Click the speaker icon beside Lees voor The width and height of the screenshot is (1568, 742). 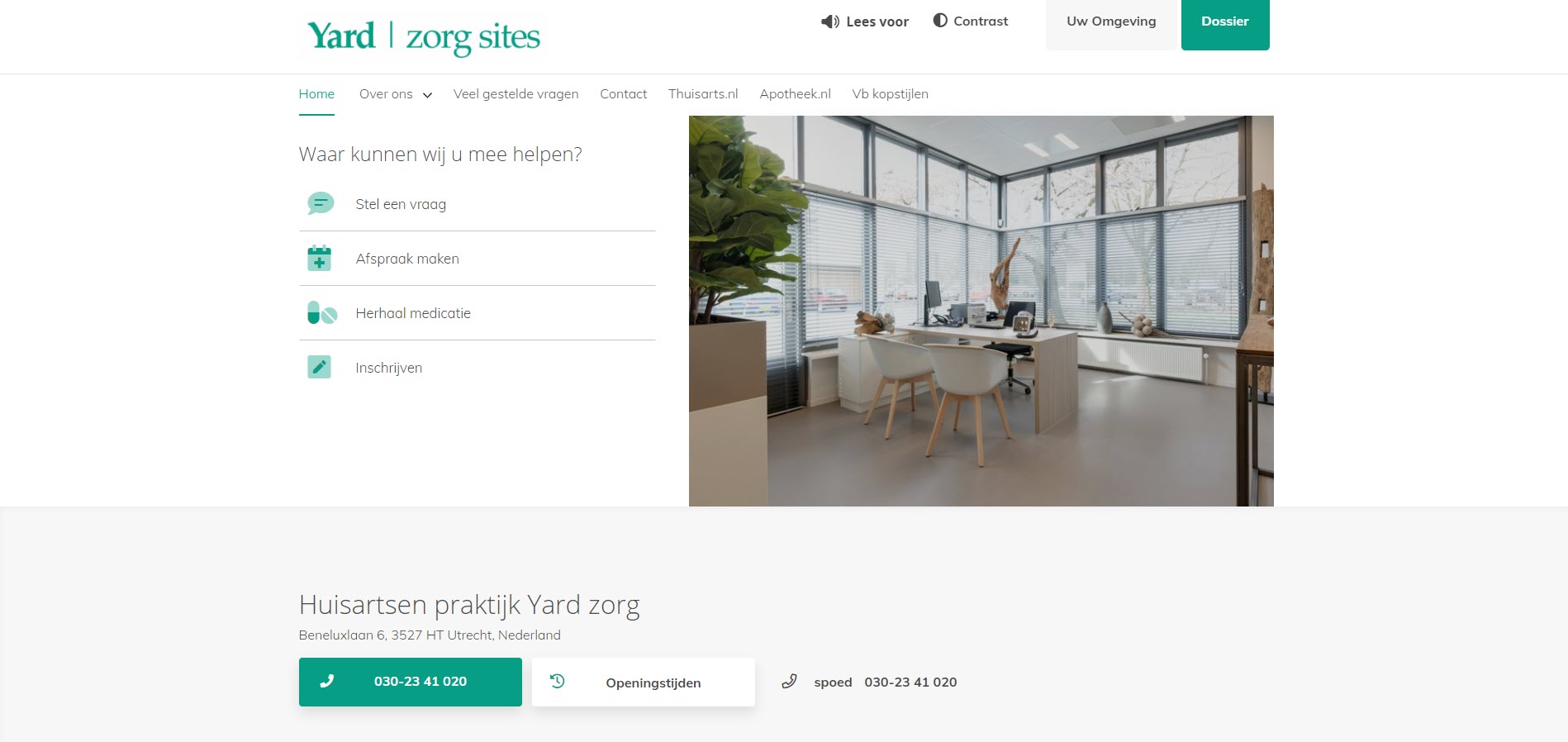coord(829,21)
